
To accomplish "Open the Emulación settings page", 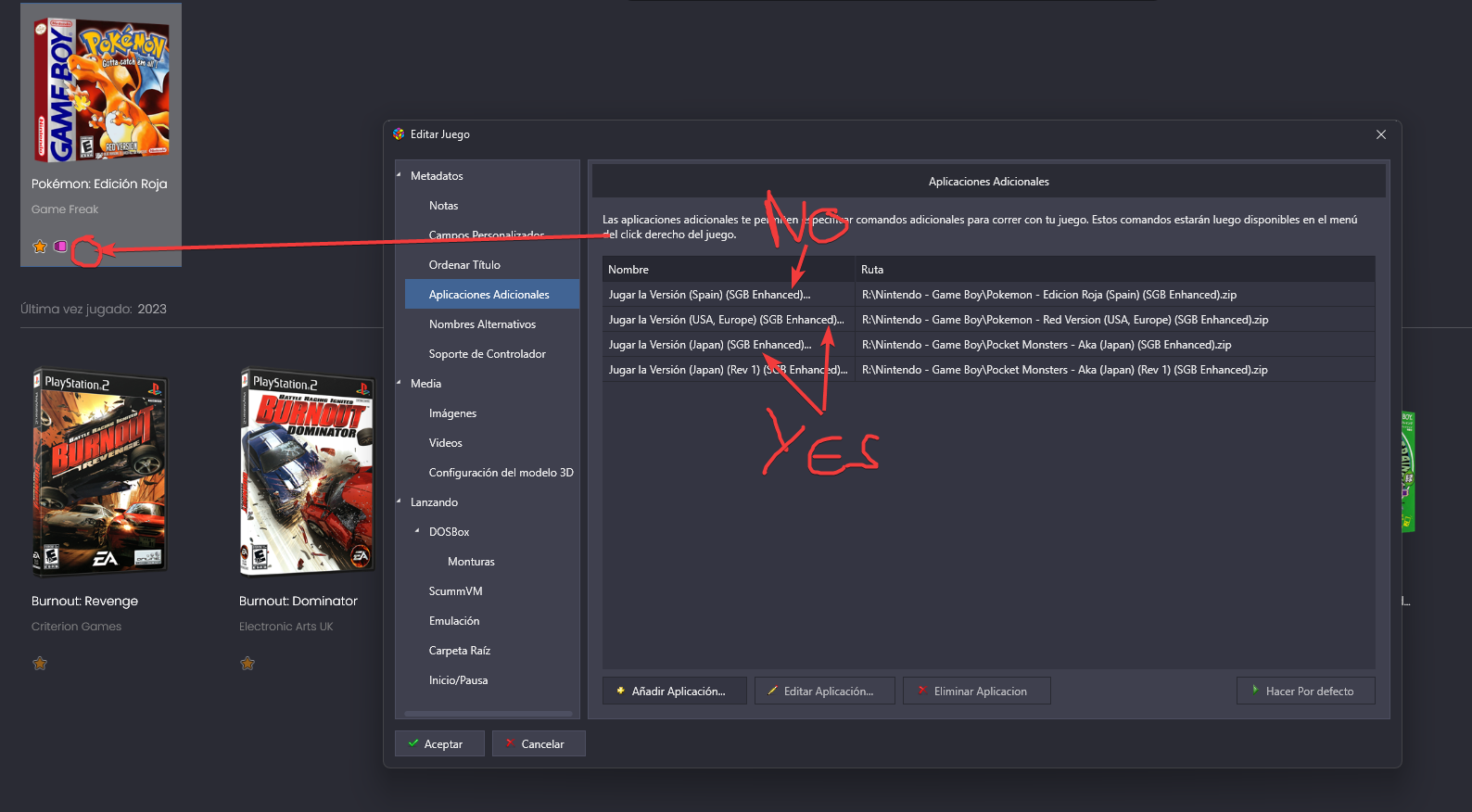I will [454, 621].
